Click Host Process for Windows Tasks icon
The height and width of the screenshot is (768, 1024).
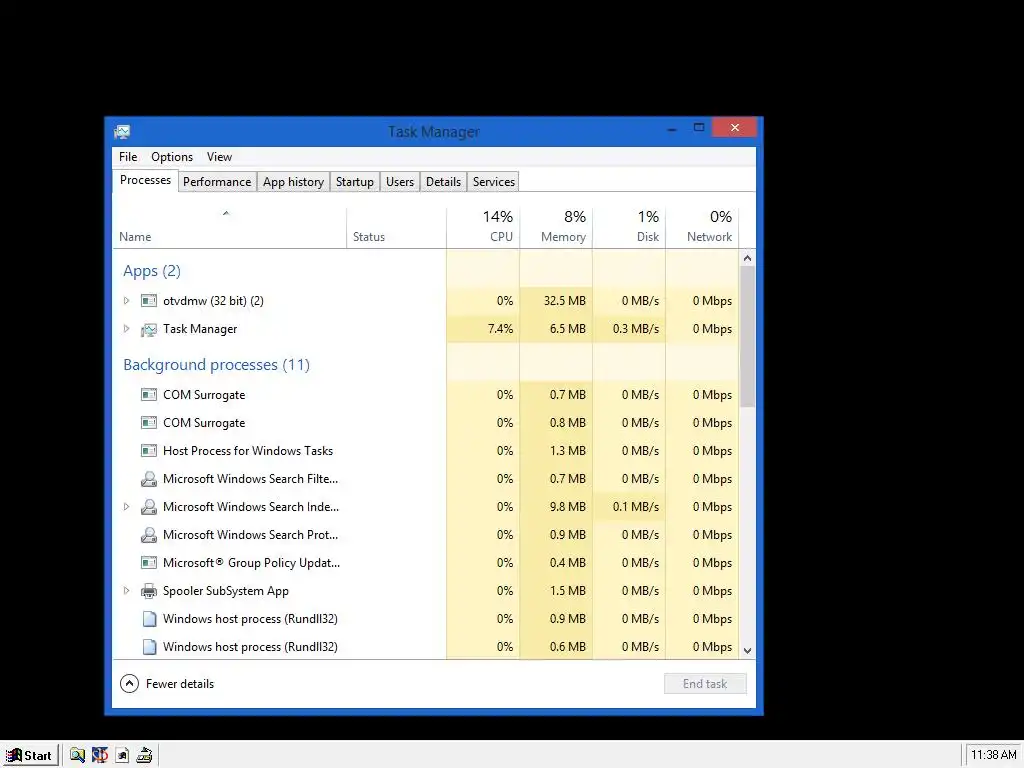click(x=149, y=451)
